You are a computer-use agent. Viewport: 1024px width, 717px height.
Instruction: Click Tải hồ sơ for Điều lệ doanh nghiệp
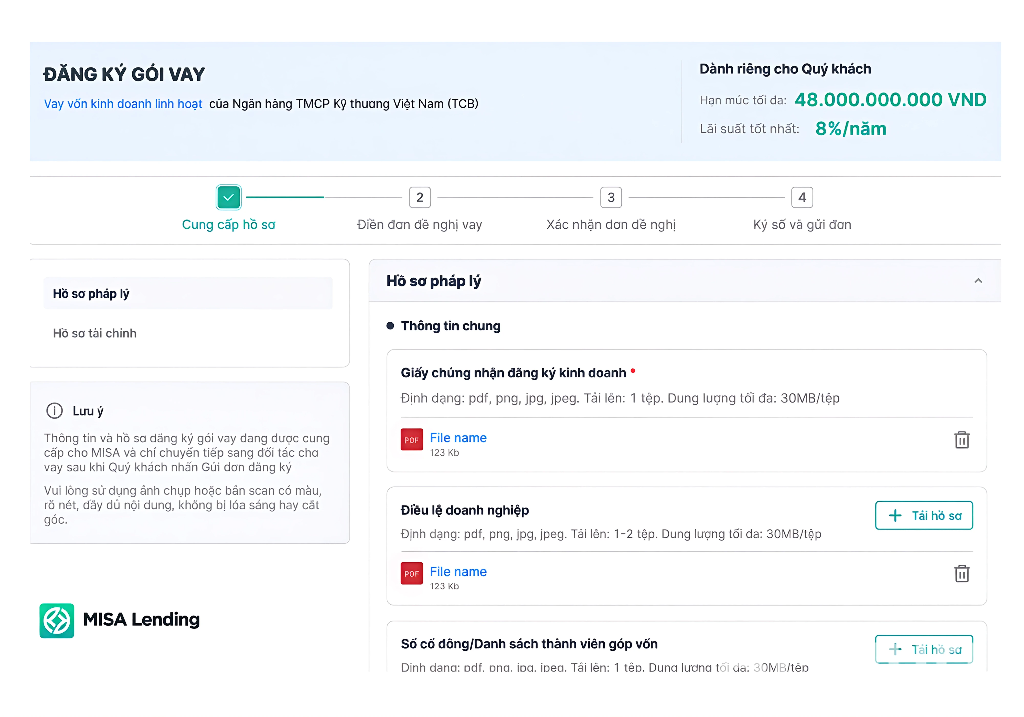923,515
